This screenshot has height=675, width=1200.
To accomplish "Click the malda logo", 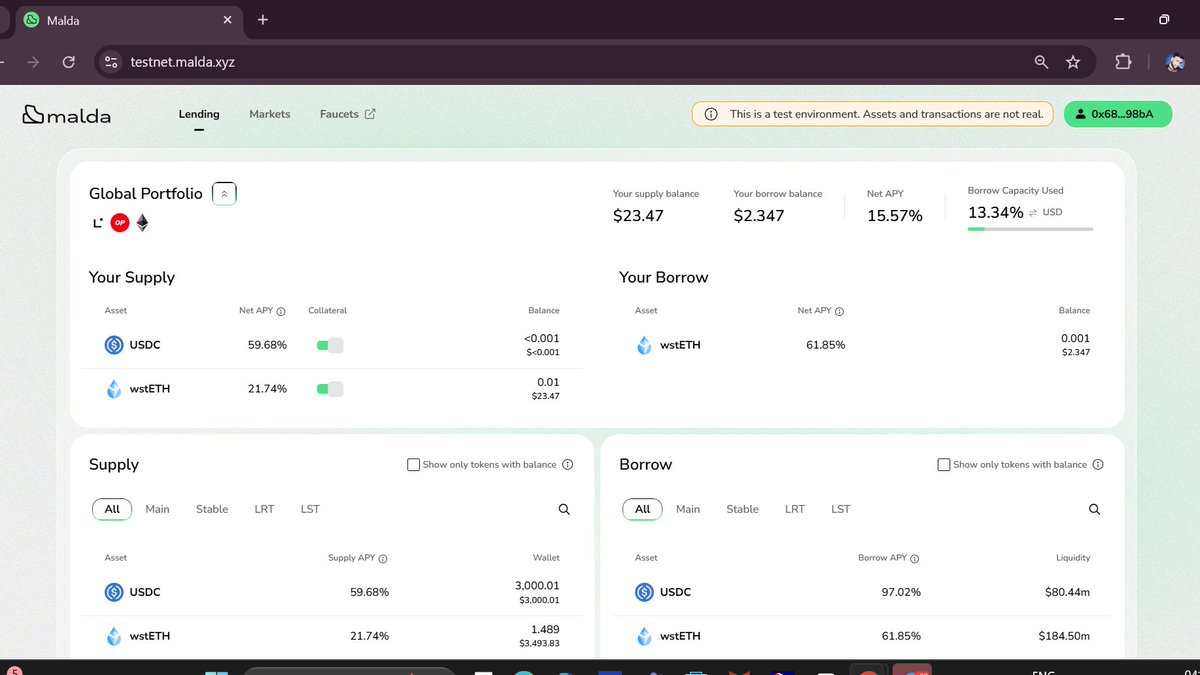I will [x=66, y=115].
